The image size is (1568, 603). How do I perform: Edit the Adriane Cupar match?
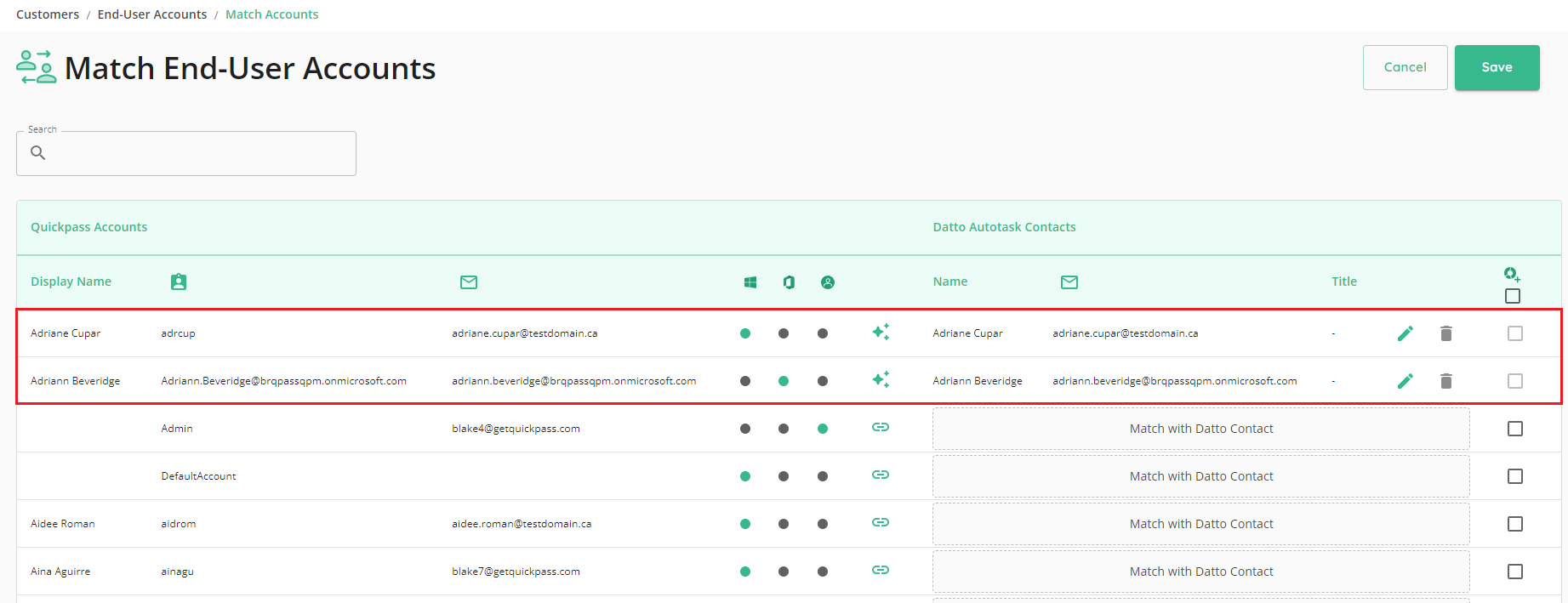coord(1405,333)
